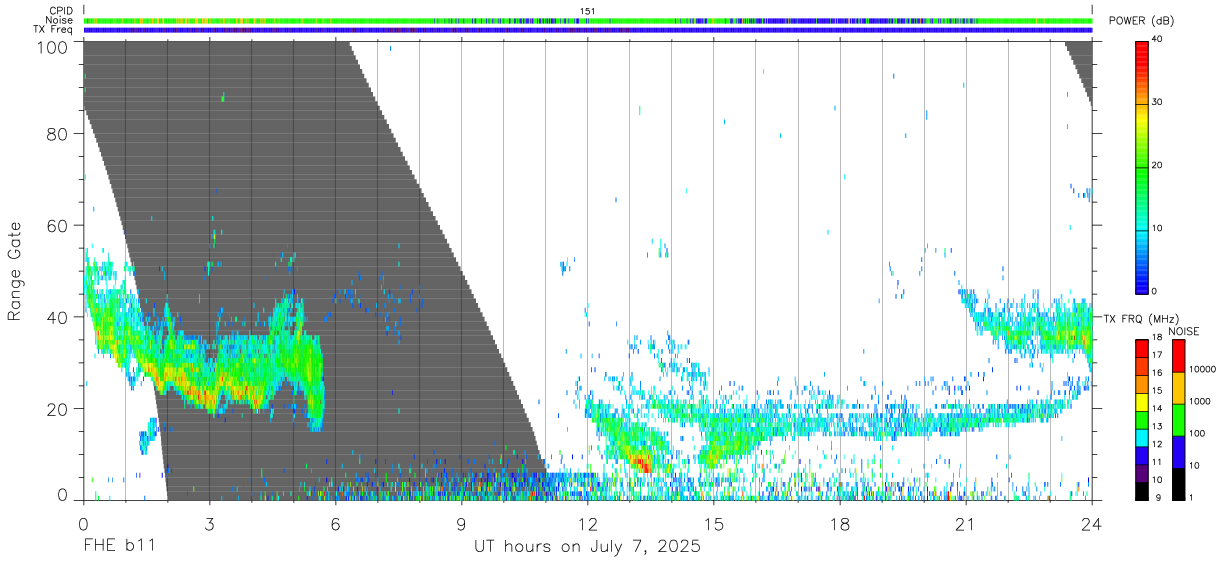Screen dimensions: 1228x567
Task: Click the 12 tick on UT hours axis
Action: 588,523
